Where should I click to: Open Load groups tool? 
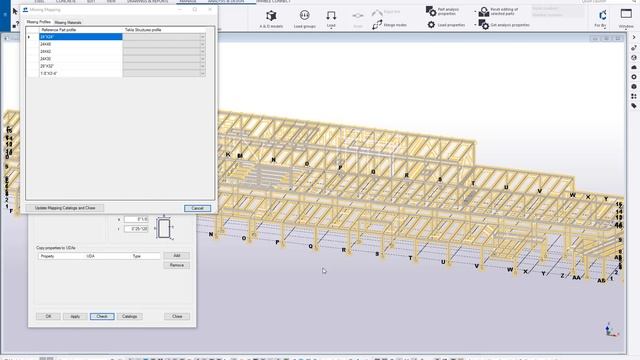[304, 19]
